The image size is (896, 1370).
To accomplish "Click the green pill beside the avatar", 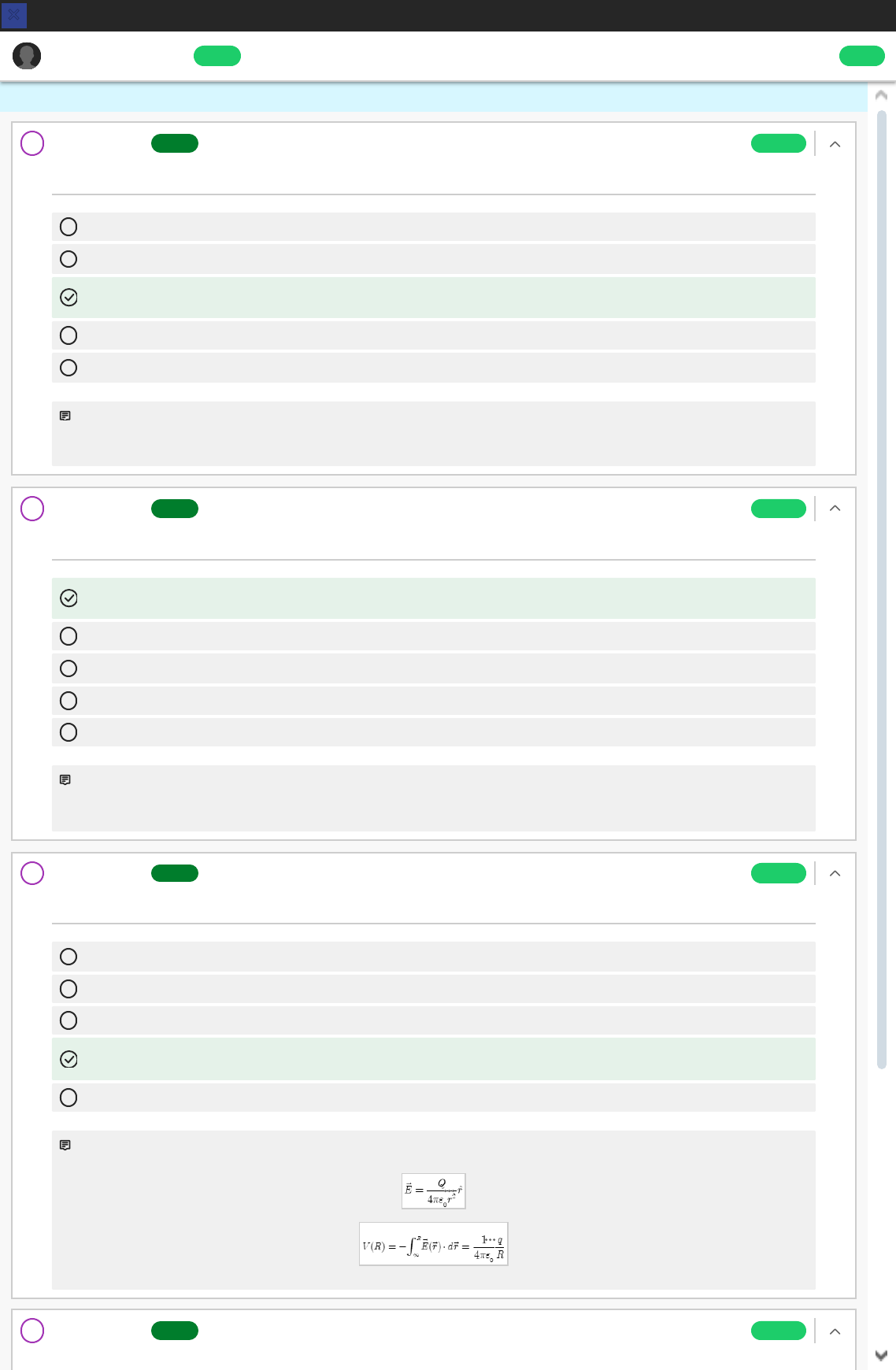I will click(x=217, y=56).
